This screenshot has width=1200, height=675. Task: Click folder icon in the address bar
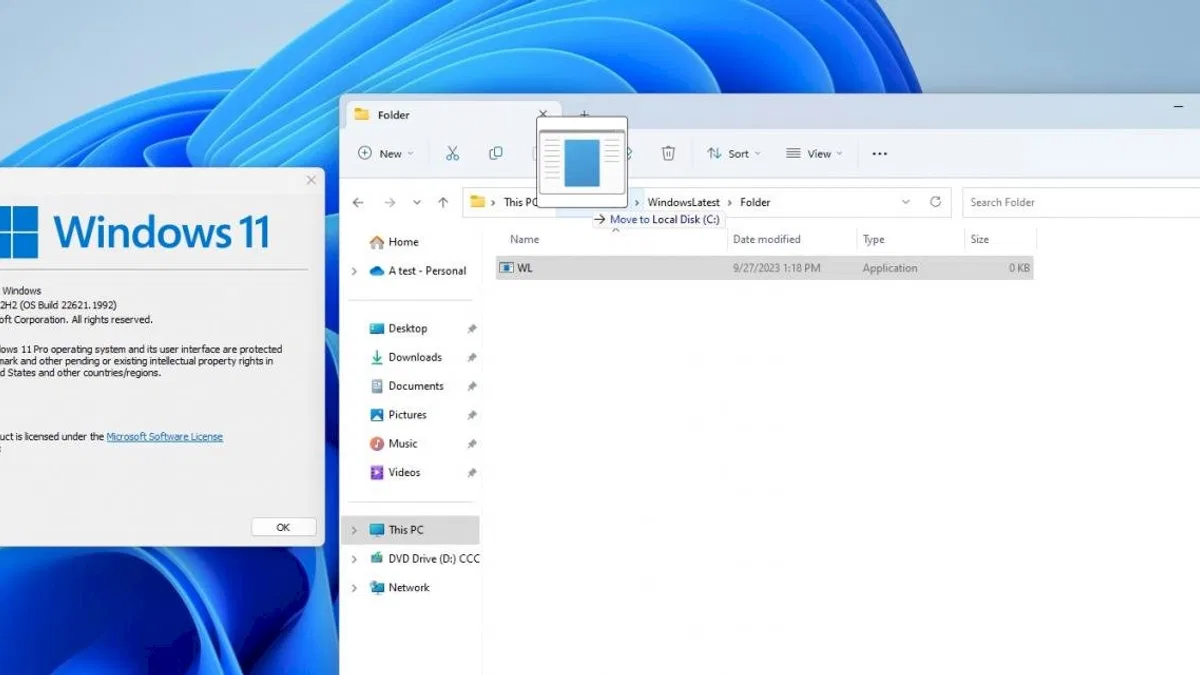point(478,202)
